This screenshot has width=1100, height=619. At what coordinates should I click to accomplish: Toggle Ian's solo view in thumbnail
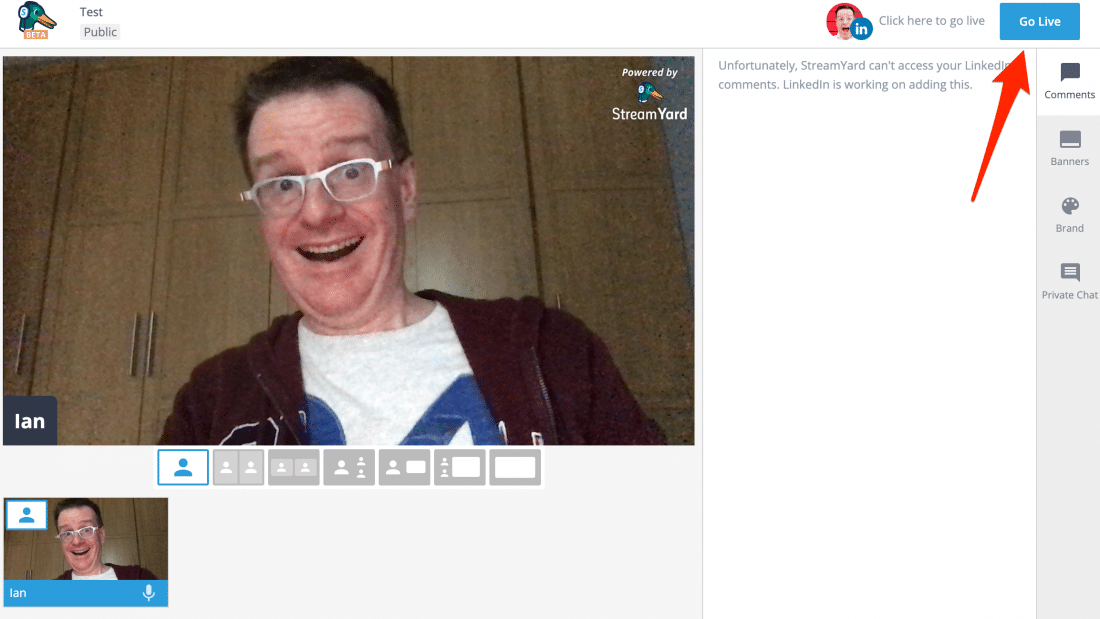click(27, 514)
